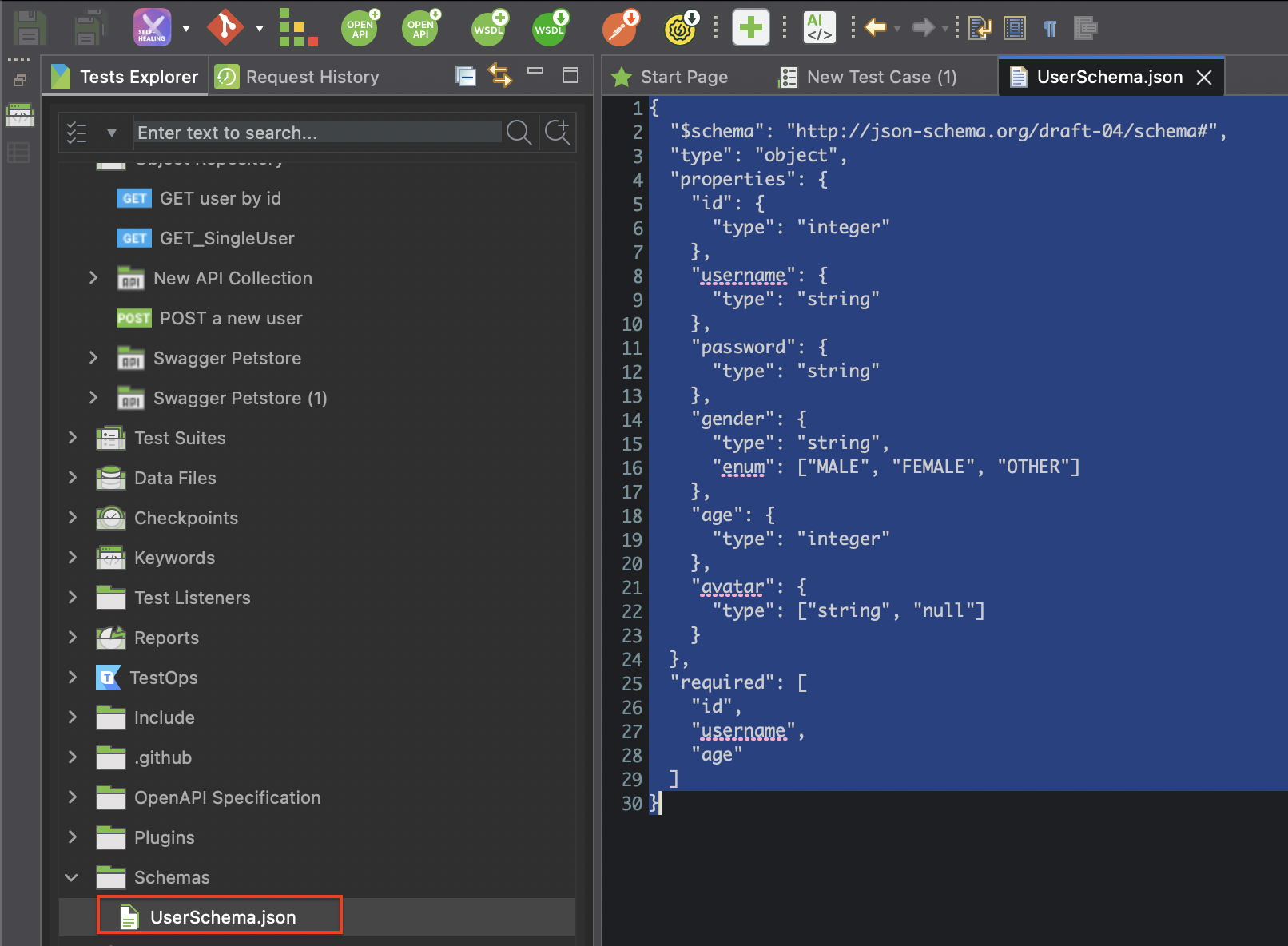The width and height of the screenshot is (1288, 946).
Task: Switch to the Request History tab
Action: tap(312, 76)
